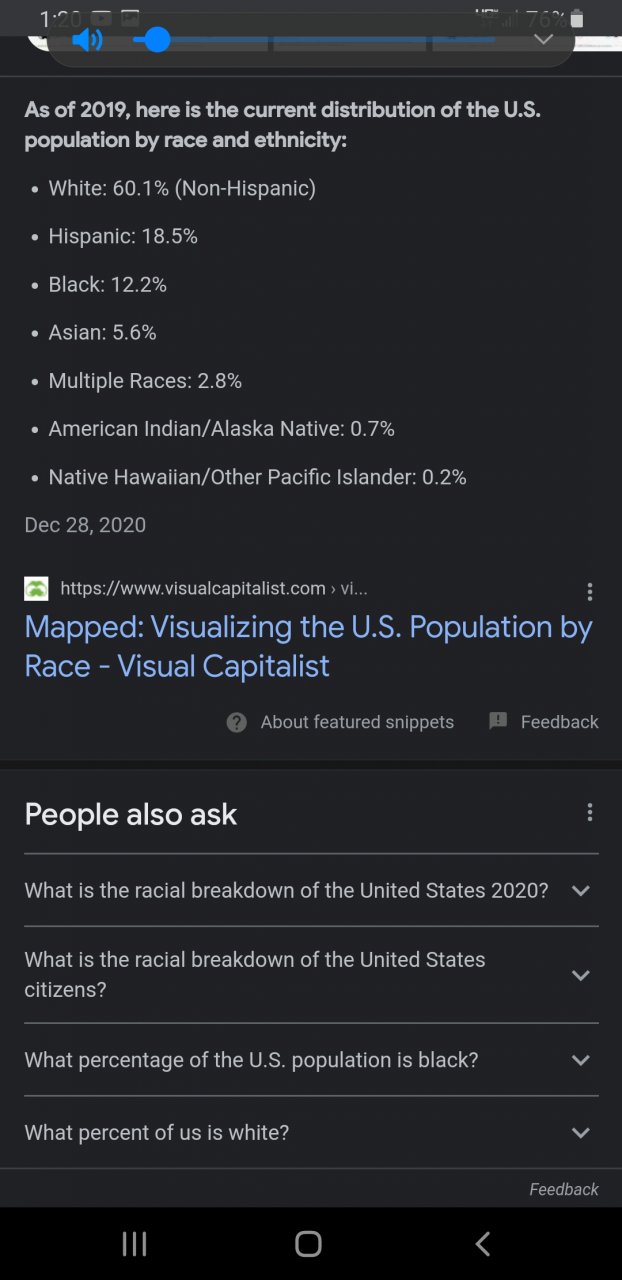This screenshot has height=1280, width=622.
Task: Send Feedback on the featured snippet
Action: pyautogui.click(x=559, y=722)
